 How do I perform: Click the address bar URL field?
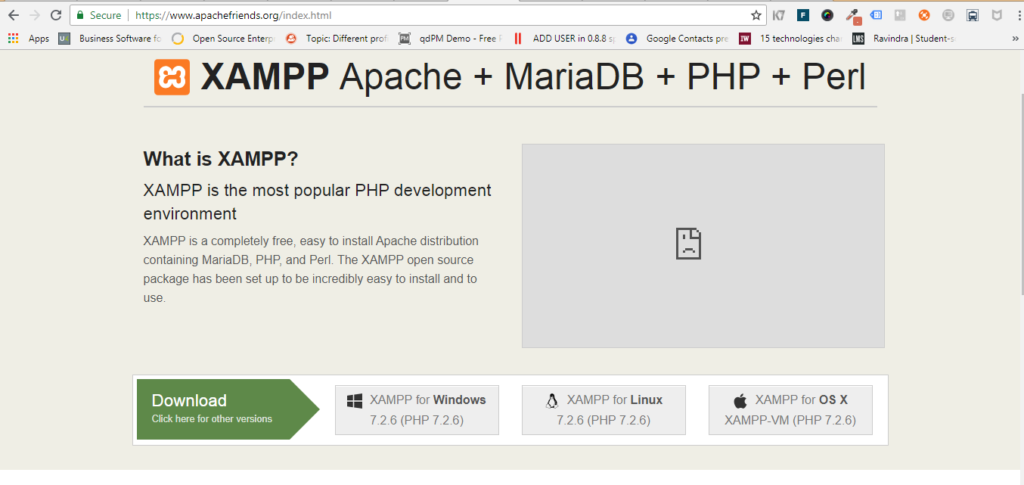click(418, 15)
